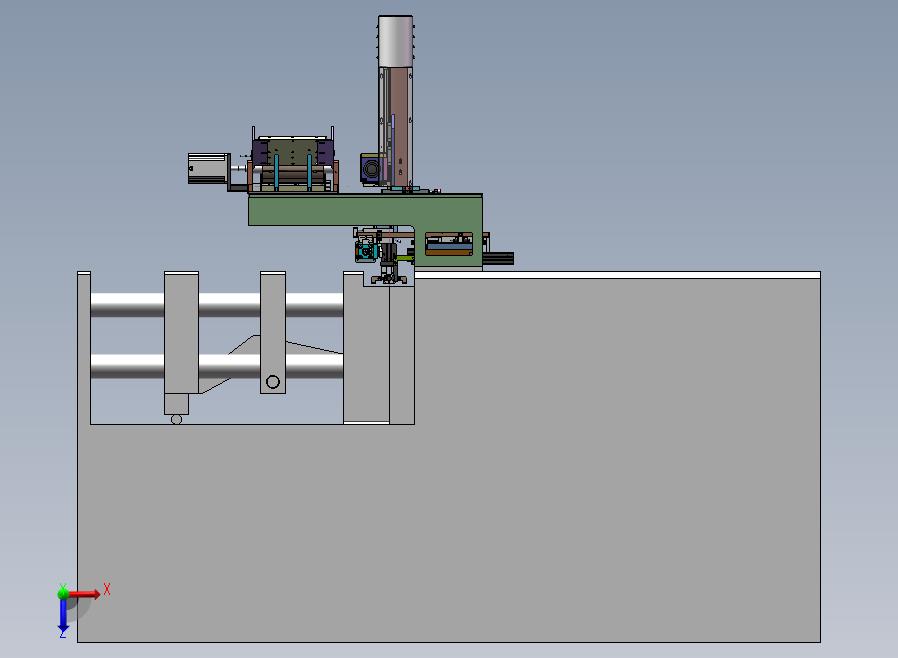
Task: Select the lower horizontal tie bar
Action: point(216,366)
